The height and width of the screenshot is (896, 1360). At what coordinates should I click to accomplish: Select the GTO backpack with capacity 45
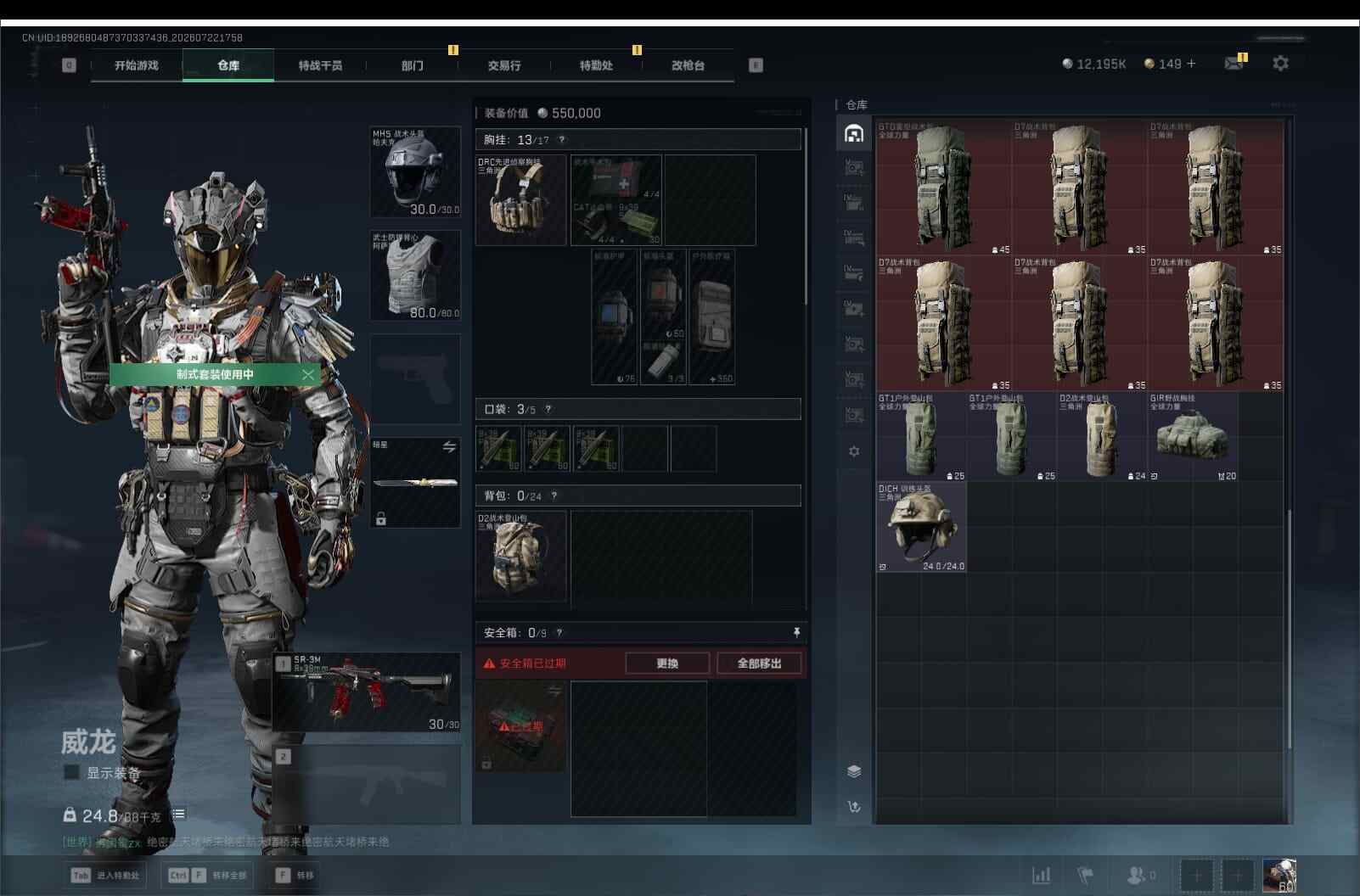(944, 188)
